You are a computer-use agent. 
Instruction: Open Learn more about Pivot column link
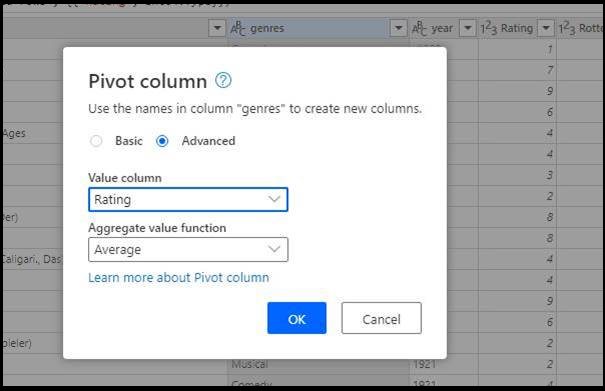[x=179, y=278]
